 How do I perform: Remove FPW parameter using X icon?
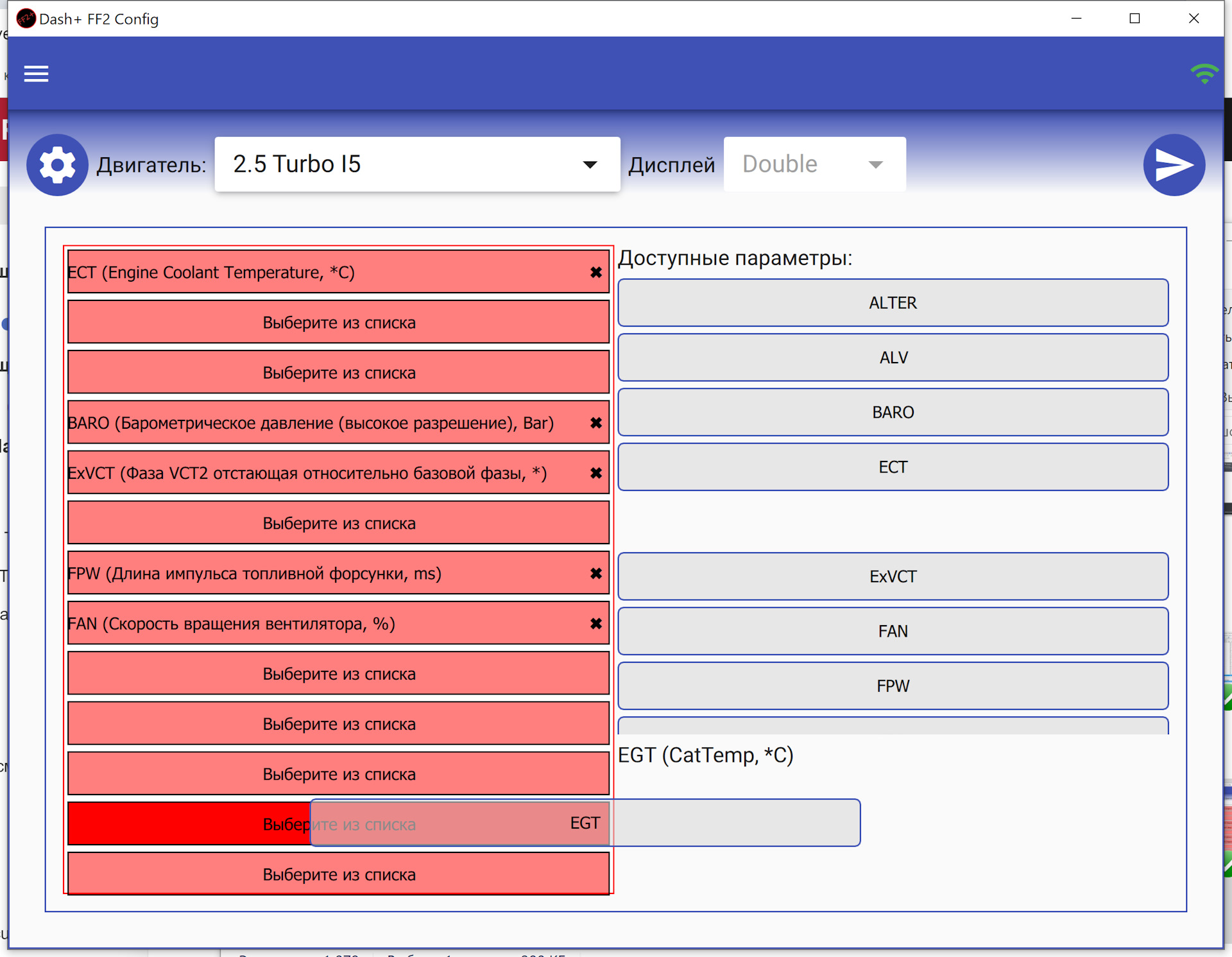(x=597, y=573)
